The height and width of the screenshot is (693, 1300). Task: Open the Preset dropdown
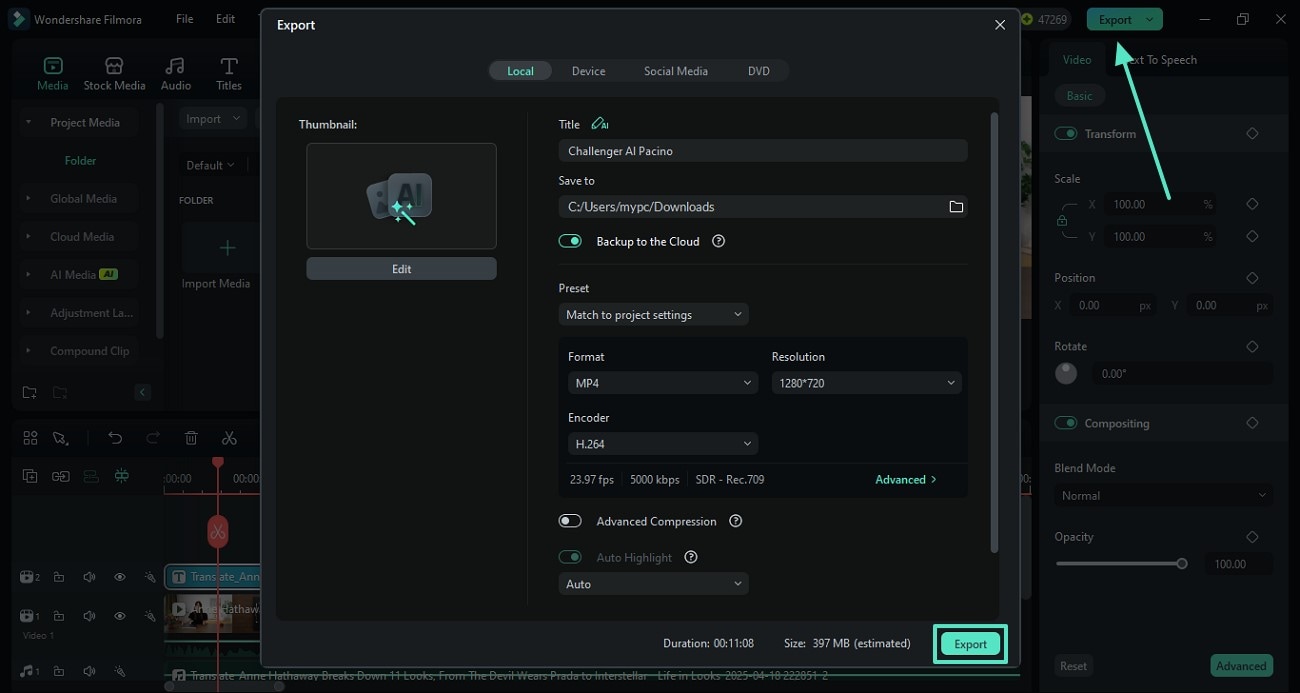point(653,315)
